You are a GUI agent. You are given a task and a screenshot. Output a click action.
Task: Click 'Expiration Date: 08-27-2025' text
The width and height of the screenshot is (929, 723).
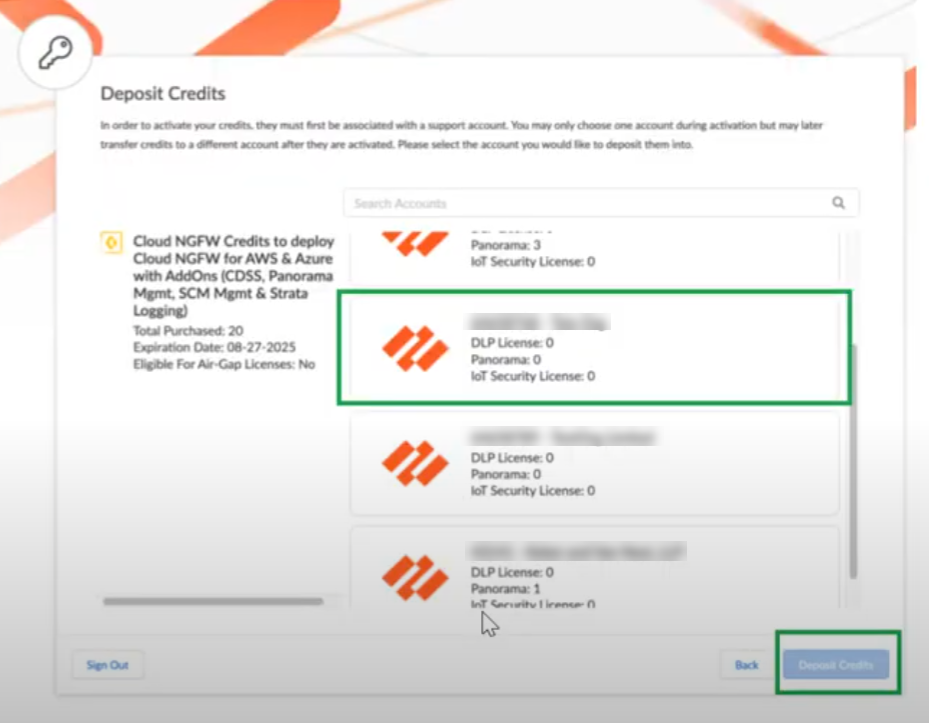(214, 347)
